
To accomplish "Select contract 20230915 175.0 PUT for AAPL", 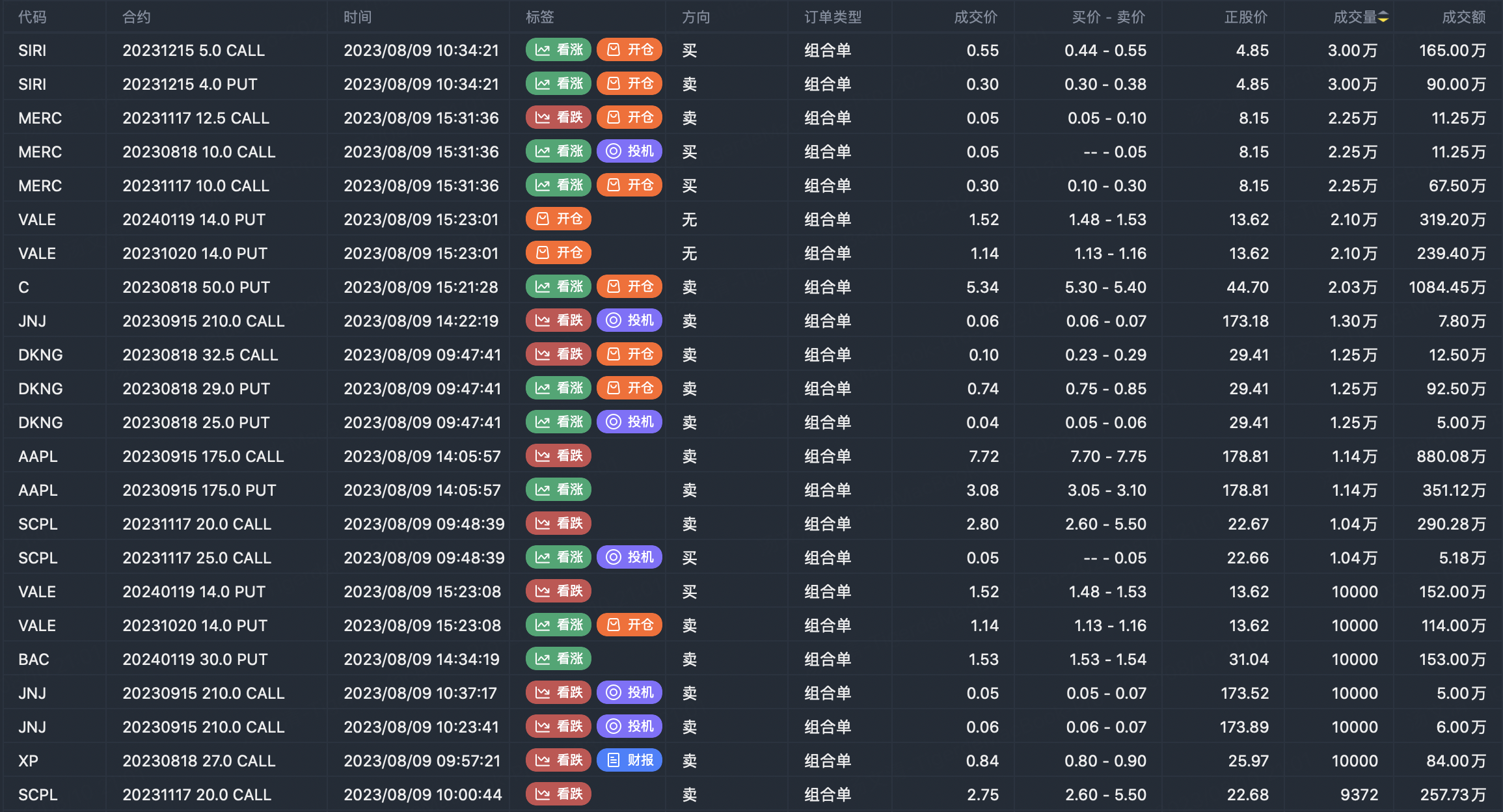I will (199, 491).
